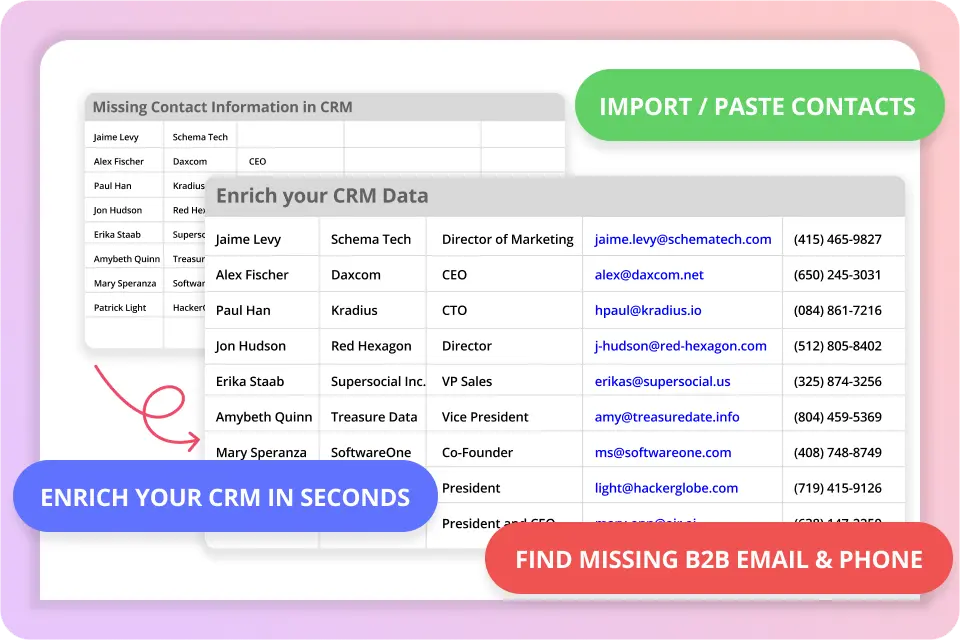This screenshot has width=960, height=640.
Task: Click phone number (408) 748-8749
Action: click(838, 453)
